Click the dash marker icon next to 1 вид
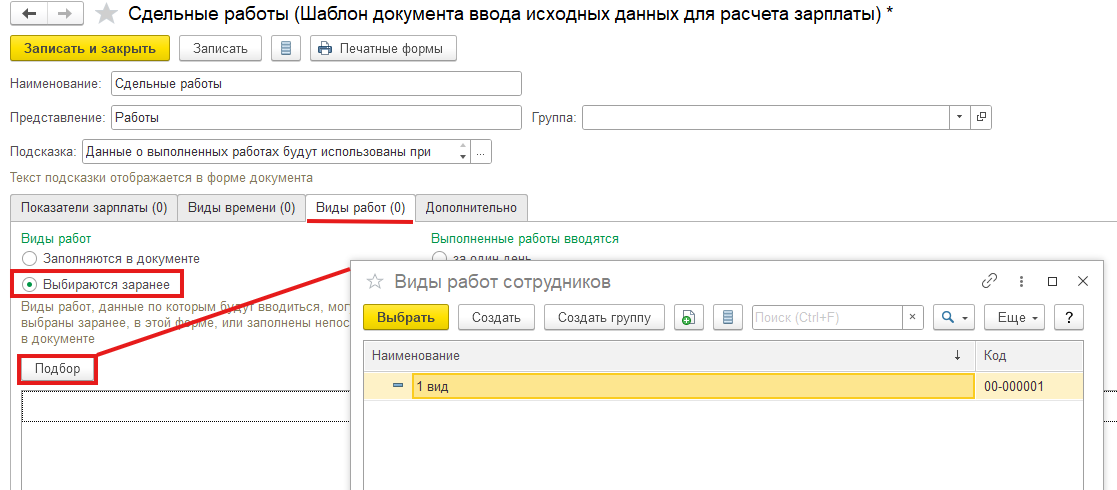Image resolution: width=1117 pixels, height=490 pixels. click(x=398, y=386)
